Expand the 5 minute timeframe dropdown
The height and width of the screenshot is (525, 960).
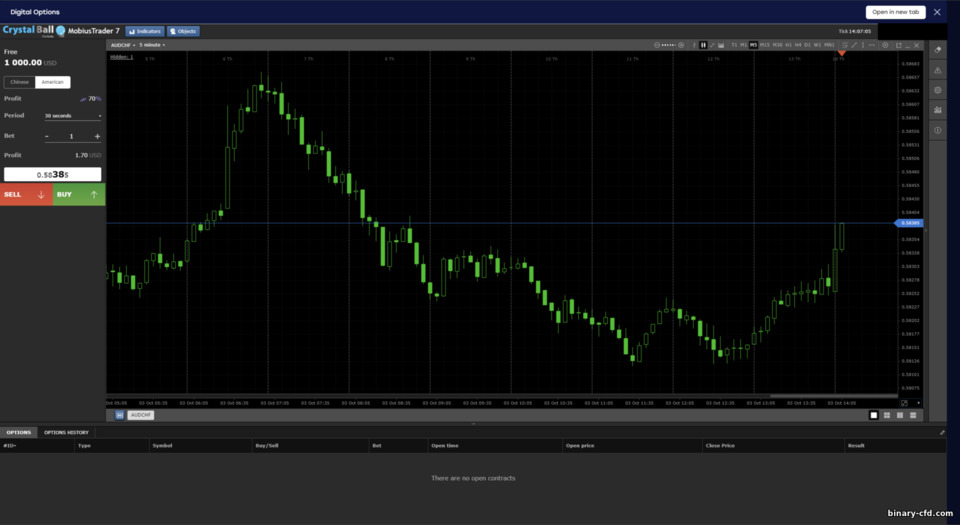click(152, 45)
